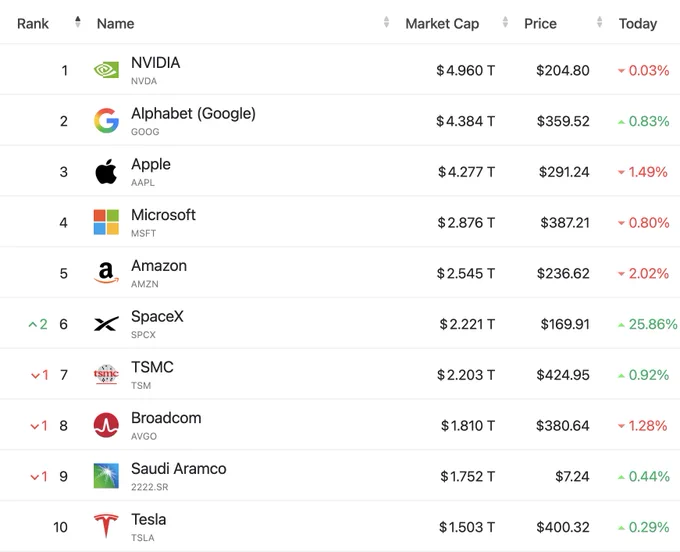The height and width of the screenshot is (552, 680).
Task: Click the Alphabet Google logo icon
Action: [x=106, y=121]
